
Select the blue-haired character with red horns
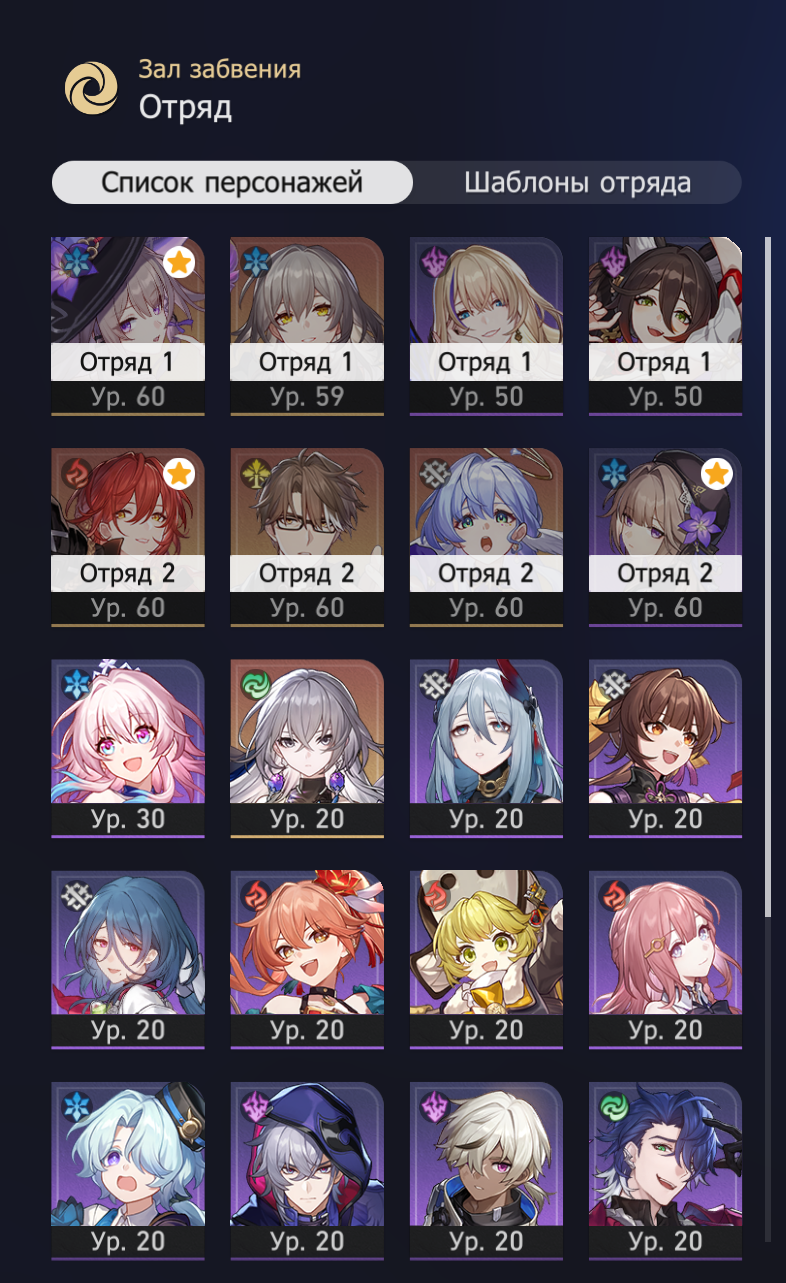486,749
